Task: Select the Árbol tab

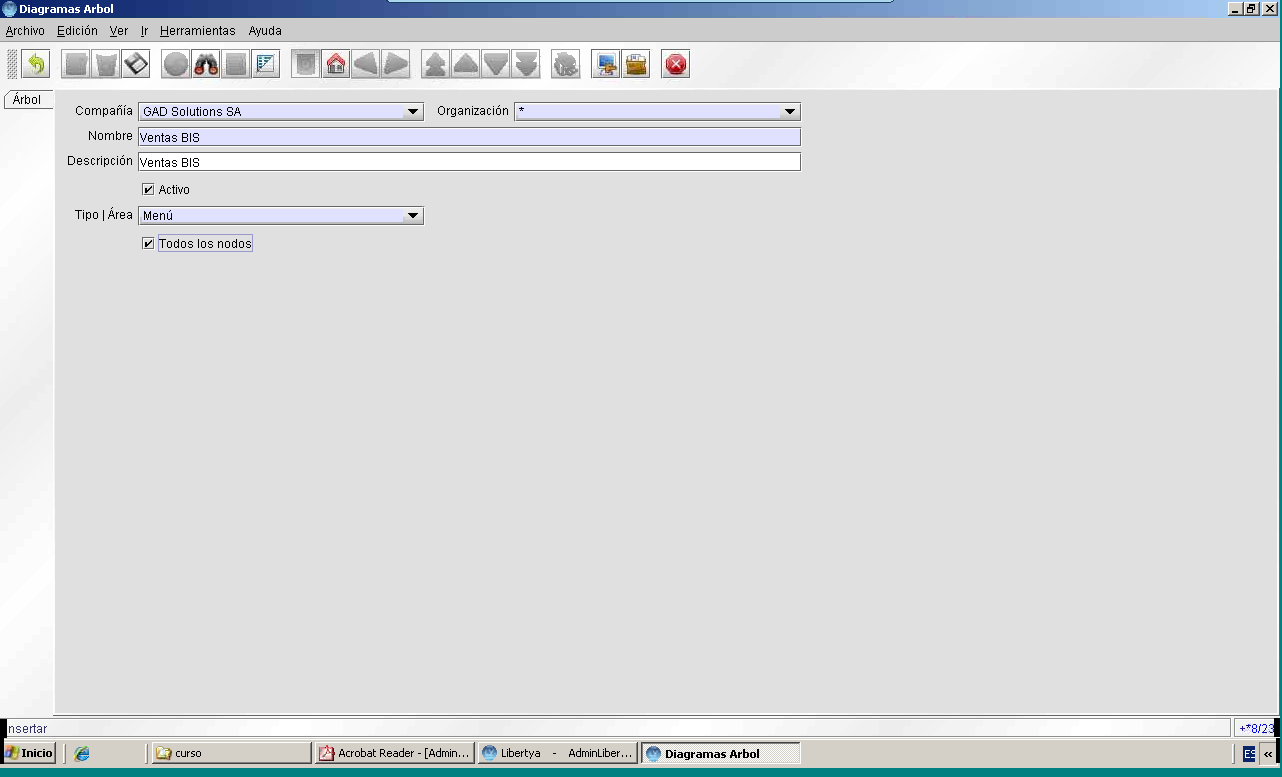Action: tap(28, 100)
